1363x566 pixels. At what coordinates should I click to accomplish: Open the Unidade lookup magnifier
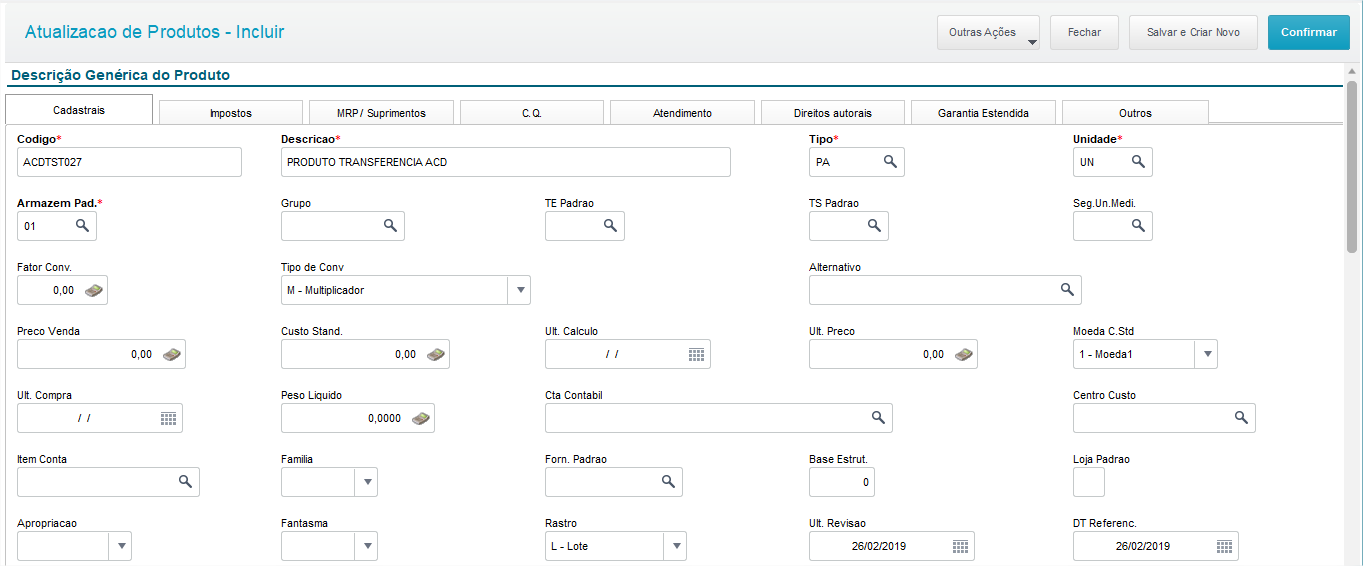[1138, 162]
